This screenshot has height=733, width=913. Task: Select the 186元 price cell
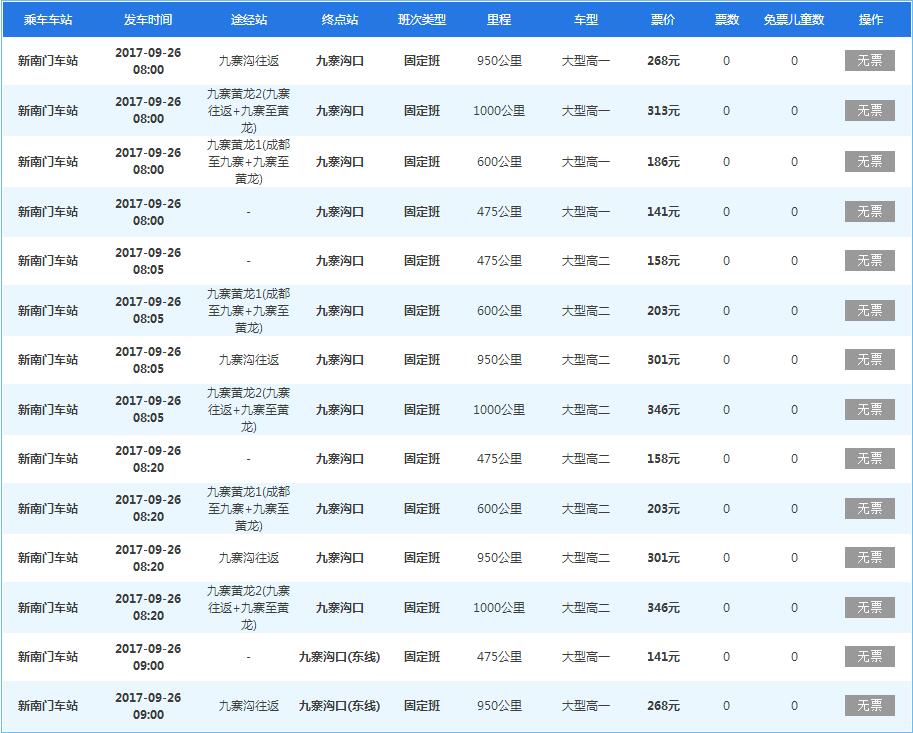(x=663, y=161)
